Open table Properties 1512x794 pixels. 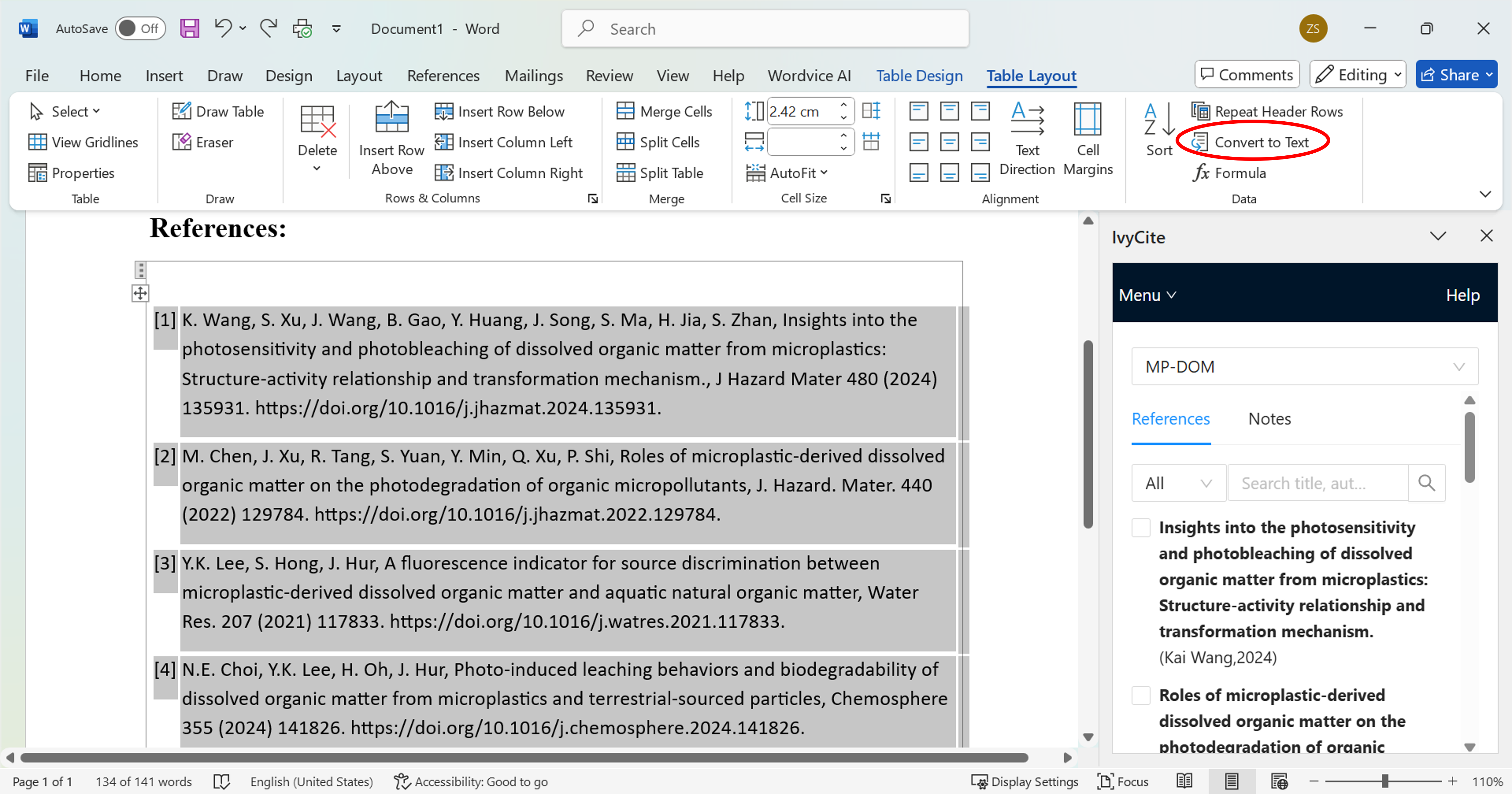pos(71,173)
